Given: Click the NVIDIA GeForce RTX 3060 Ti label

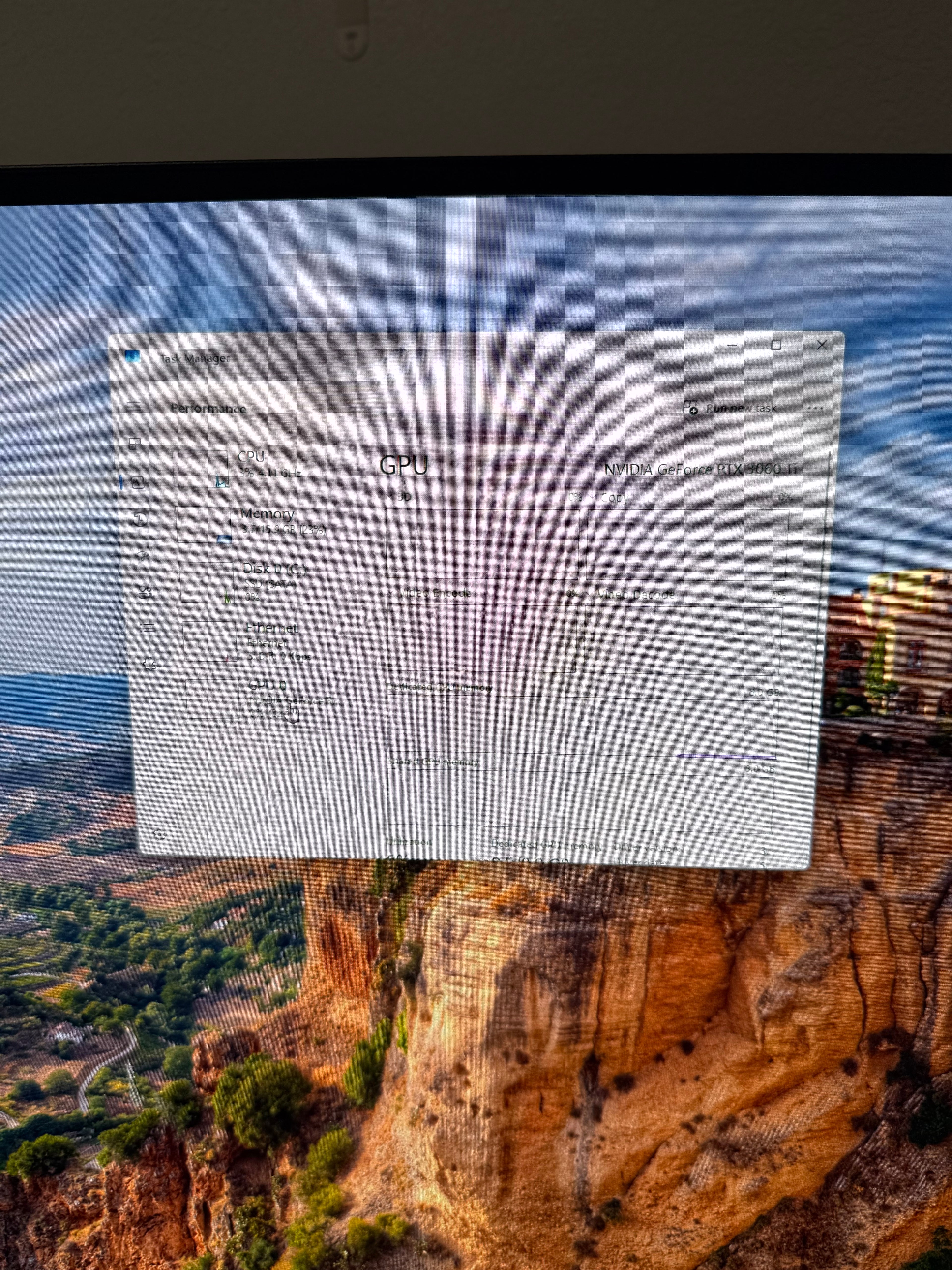Looking at the screenshot, I should (700, 469).
